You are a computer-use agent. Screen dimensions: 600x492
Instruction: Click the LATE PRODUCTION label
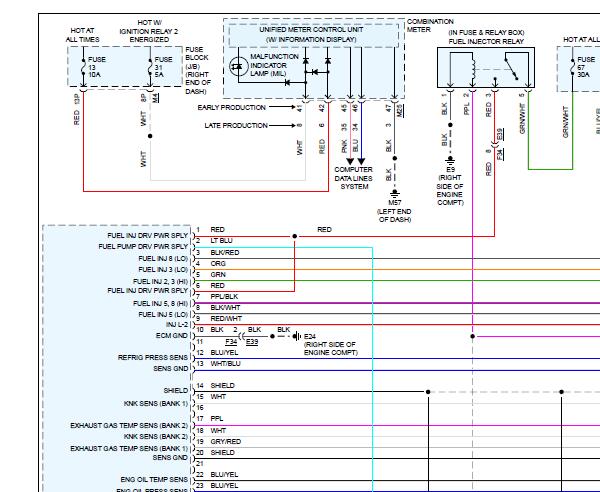pos(236,125)
